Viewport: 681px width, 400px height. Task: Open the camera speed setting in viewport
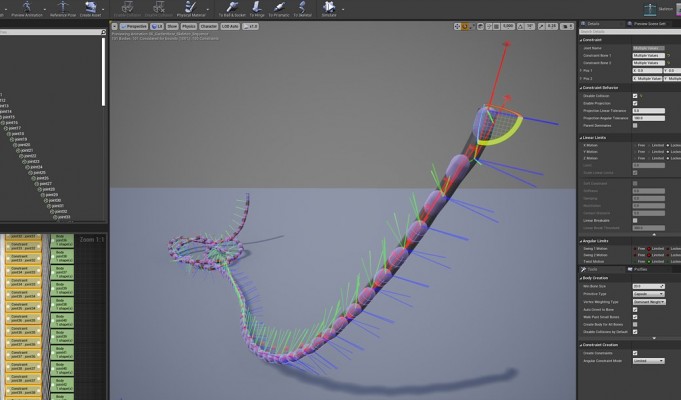click(x=567, y=26)
